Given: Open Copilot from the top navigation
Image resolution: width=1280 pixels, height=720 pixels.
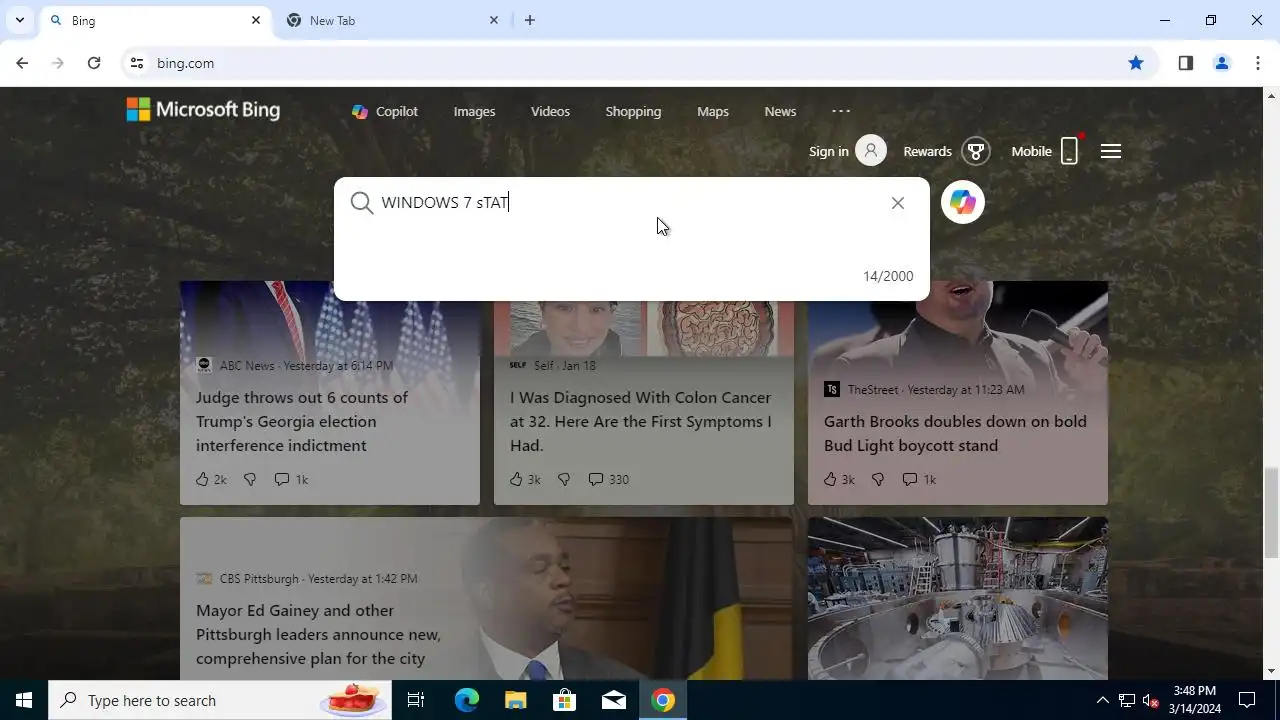Looking at the screenshot, I should [385, 111].
